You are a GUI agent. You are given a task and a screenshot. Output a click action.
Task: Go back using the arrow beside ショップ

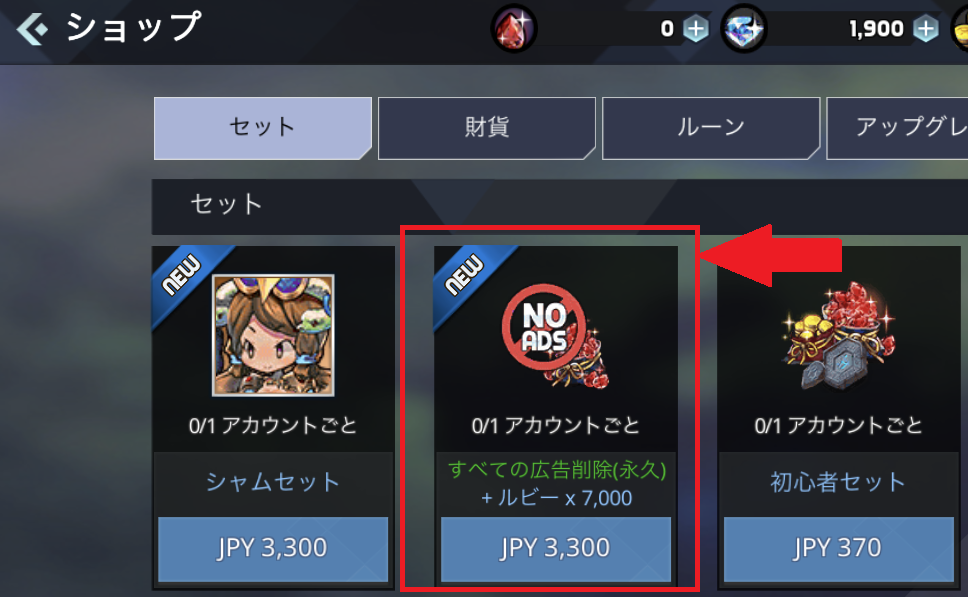32,28
